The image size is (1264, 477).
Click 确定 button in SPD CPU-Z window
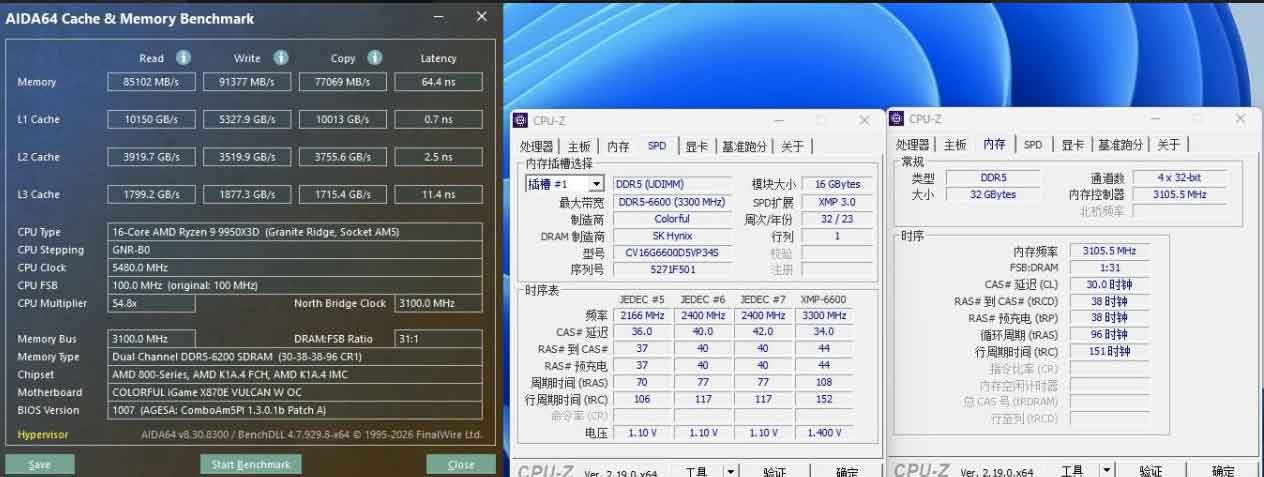[847, 471]
